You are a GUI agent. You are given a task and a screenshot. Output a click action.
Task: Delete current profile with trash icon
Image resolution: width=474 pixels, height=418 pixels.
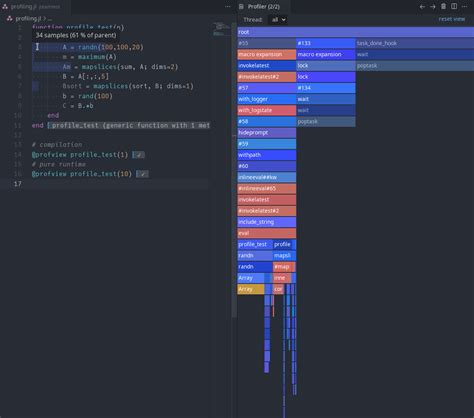click(443, 6)
